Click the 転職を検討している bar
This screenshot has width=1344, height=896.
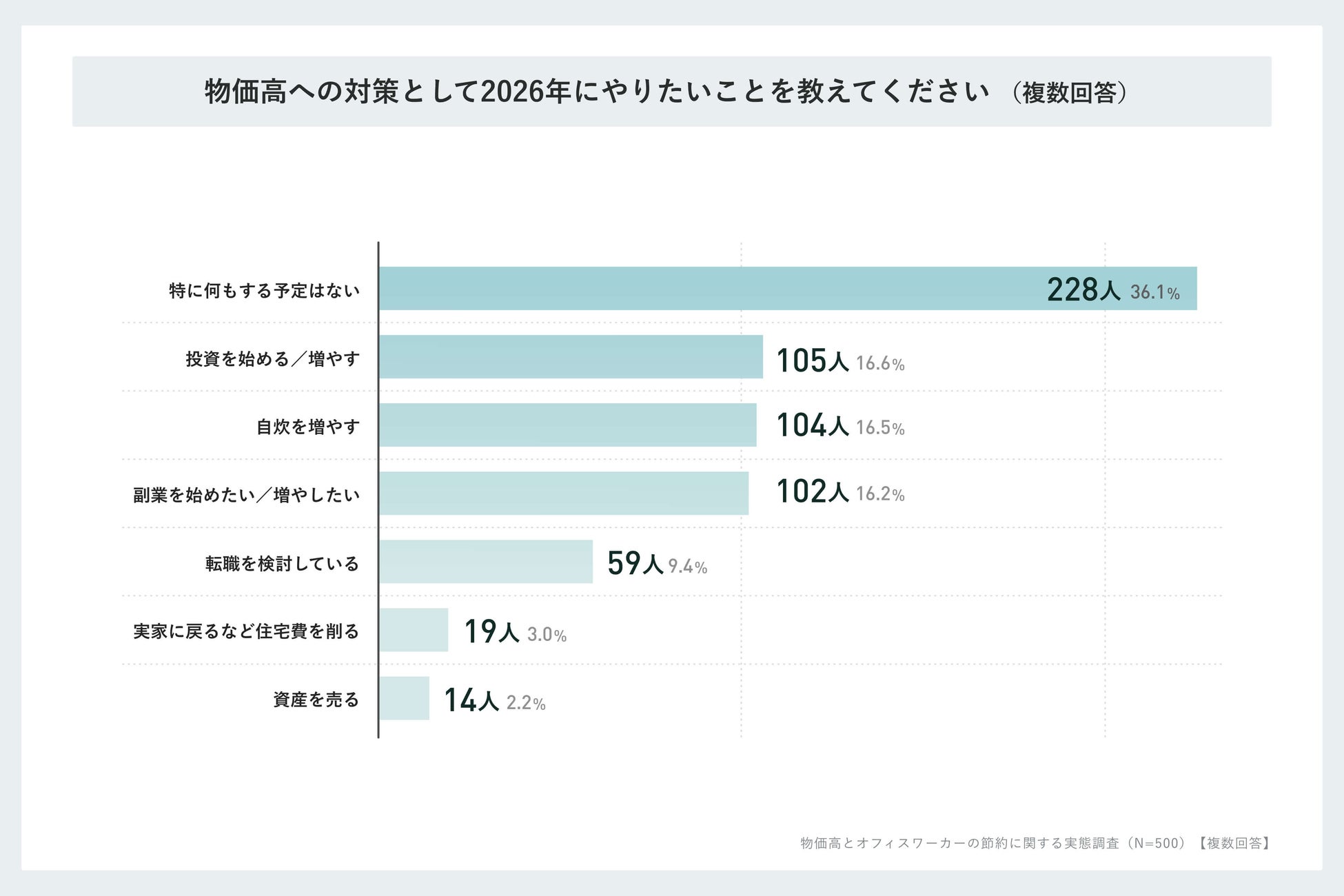486,561
